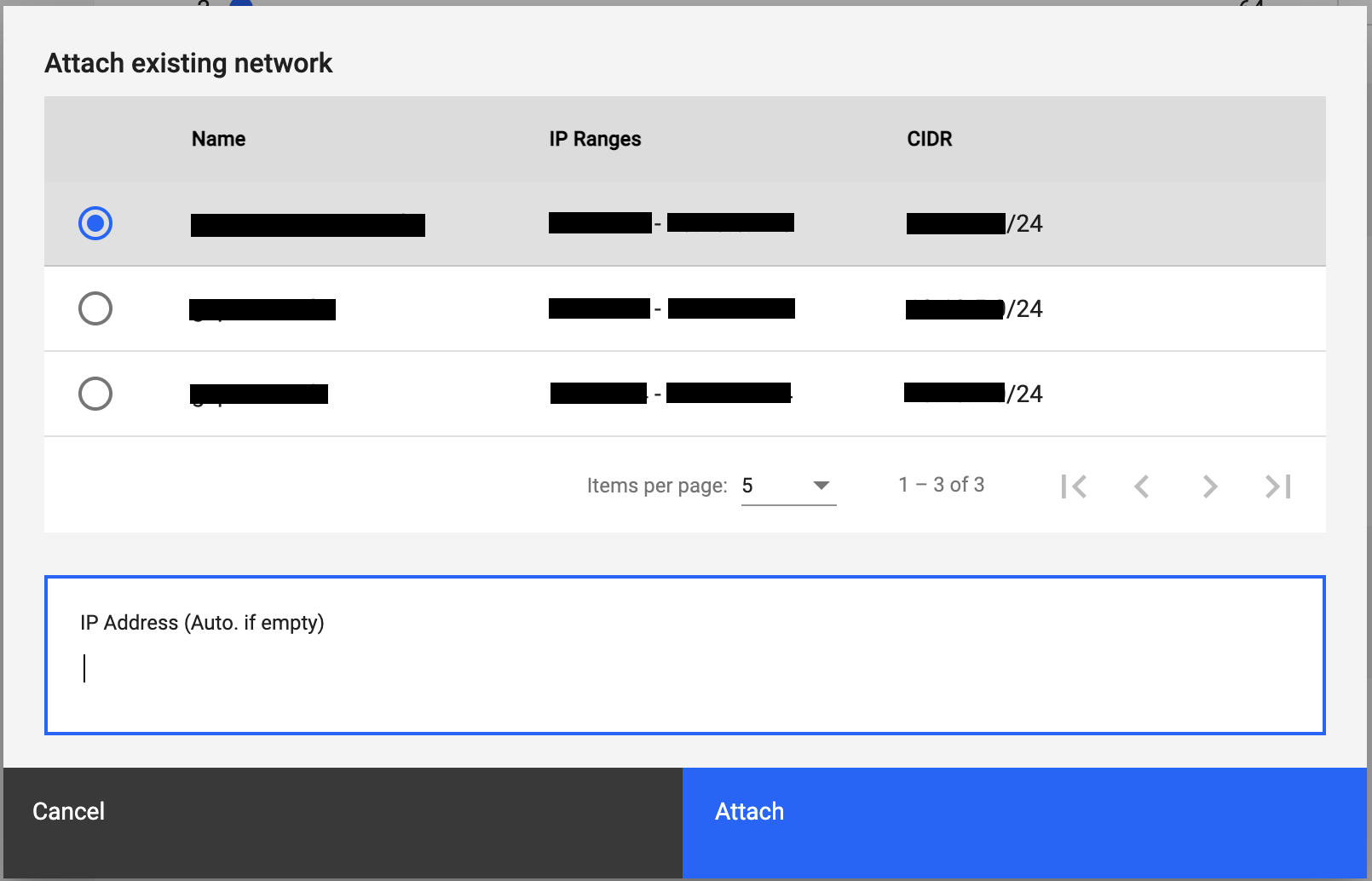
Task: Select the second network's radio button
Action: click(95, 308)
